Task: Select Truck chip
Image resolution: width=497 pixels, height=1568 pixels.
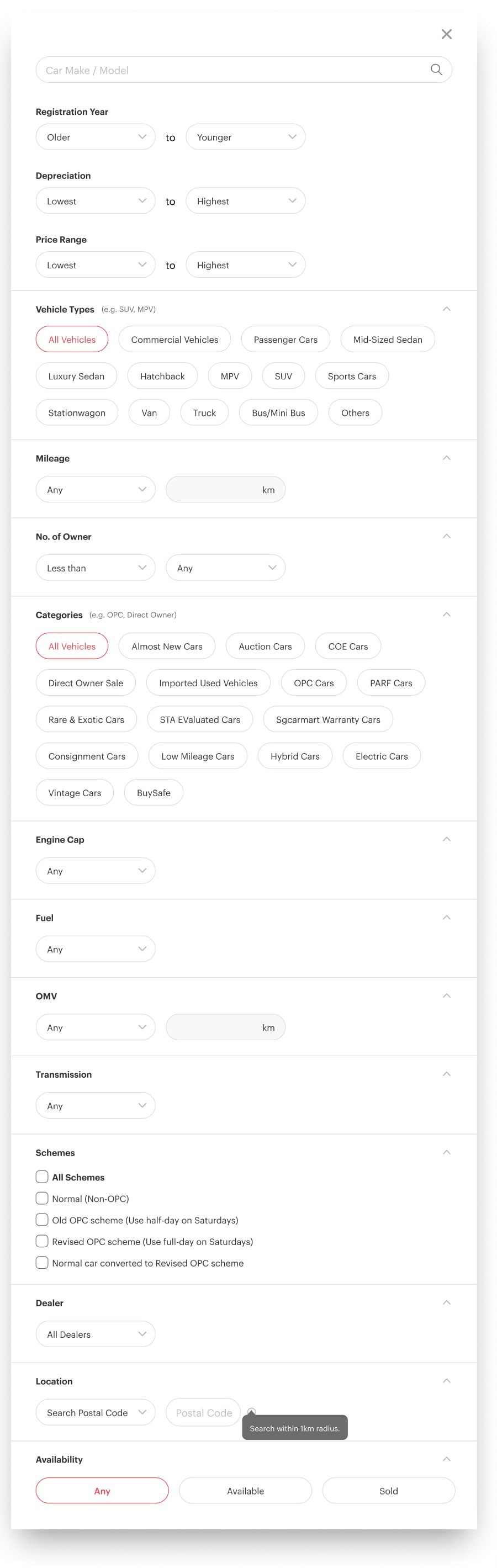Action: tap(205, 412)
